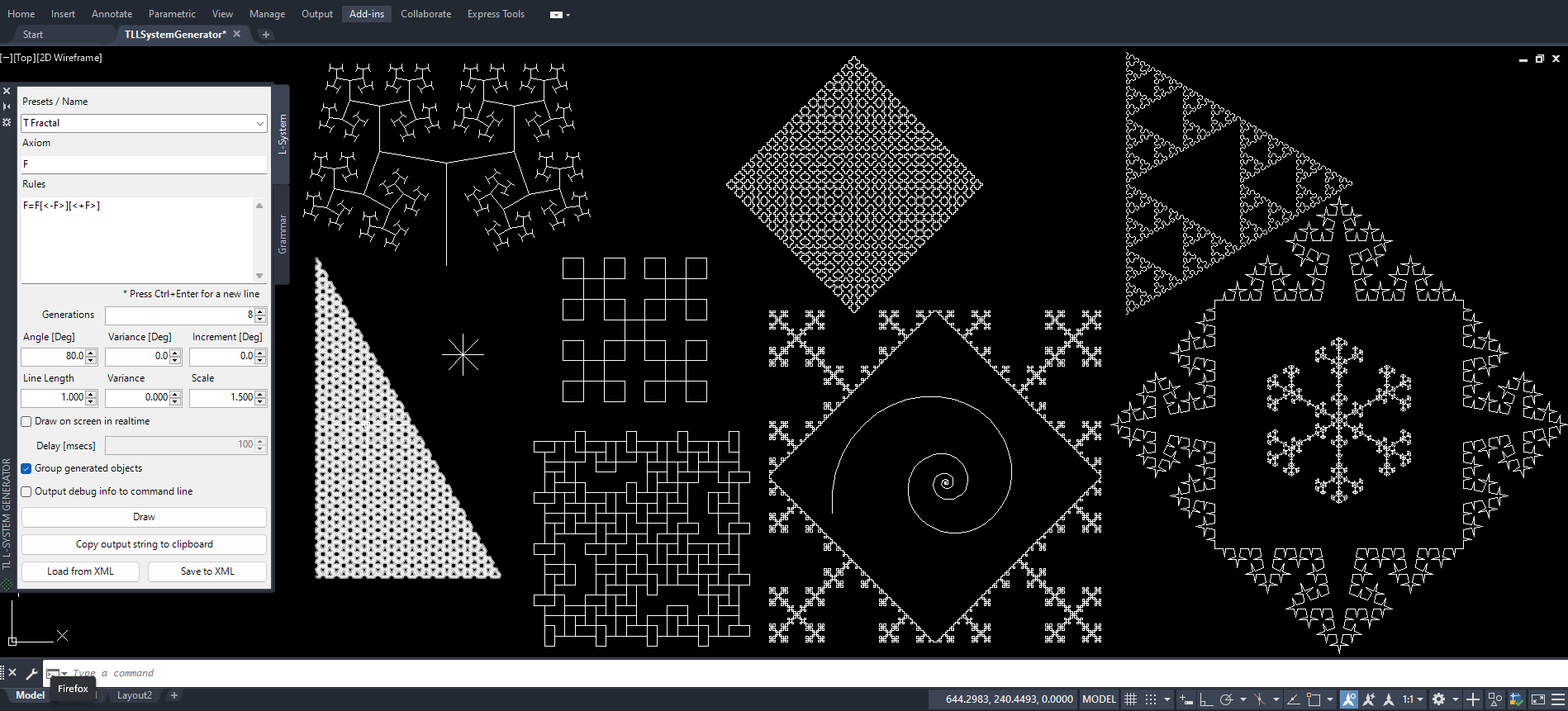Viewport: 1568px width, 711px height.
Task: Open [2D Wireframe] visual style menu
Action: pyautogui.click(x=70, y=58)
